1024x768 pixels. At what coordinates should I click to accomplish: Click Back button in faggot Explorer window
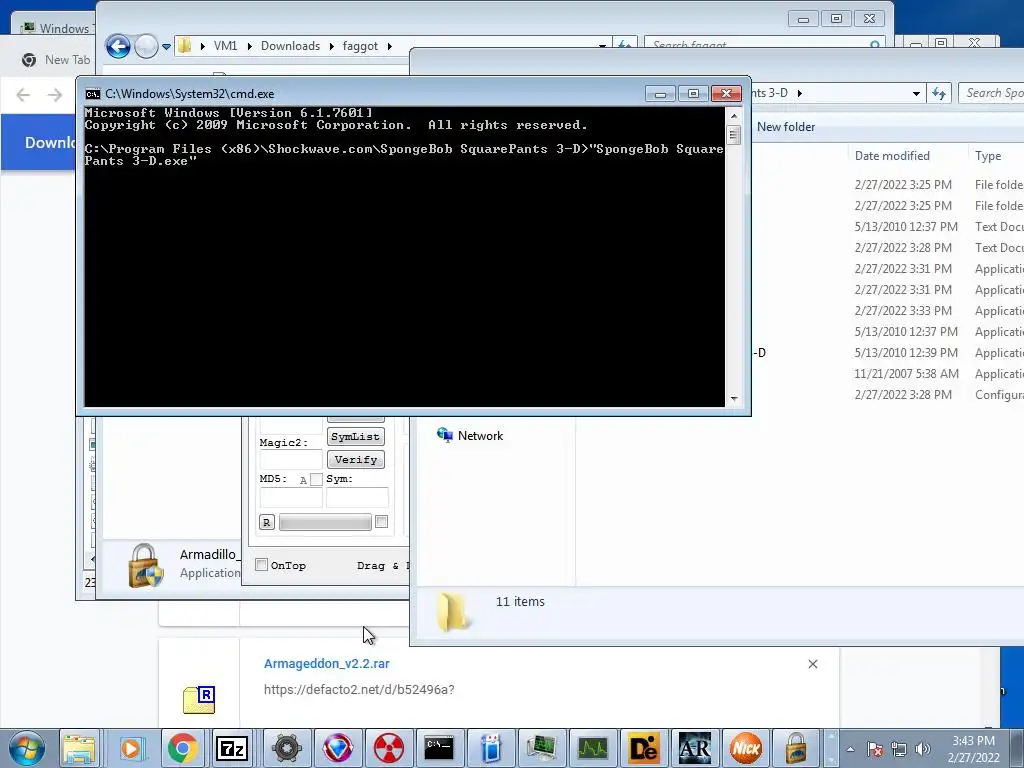(x=118, y=46)
